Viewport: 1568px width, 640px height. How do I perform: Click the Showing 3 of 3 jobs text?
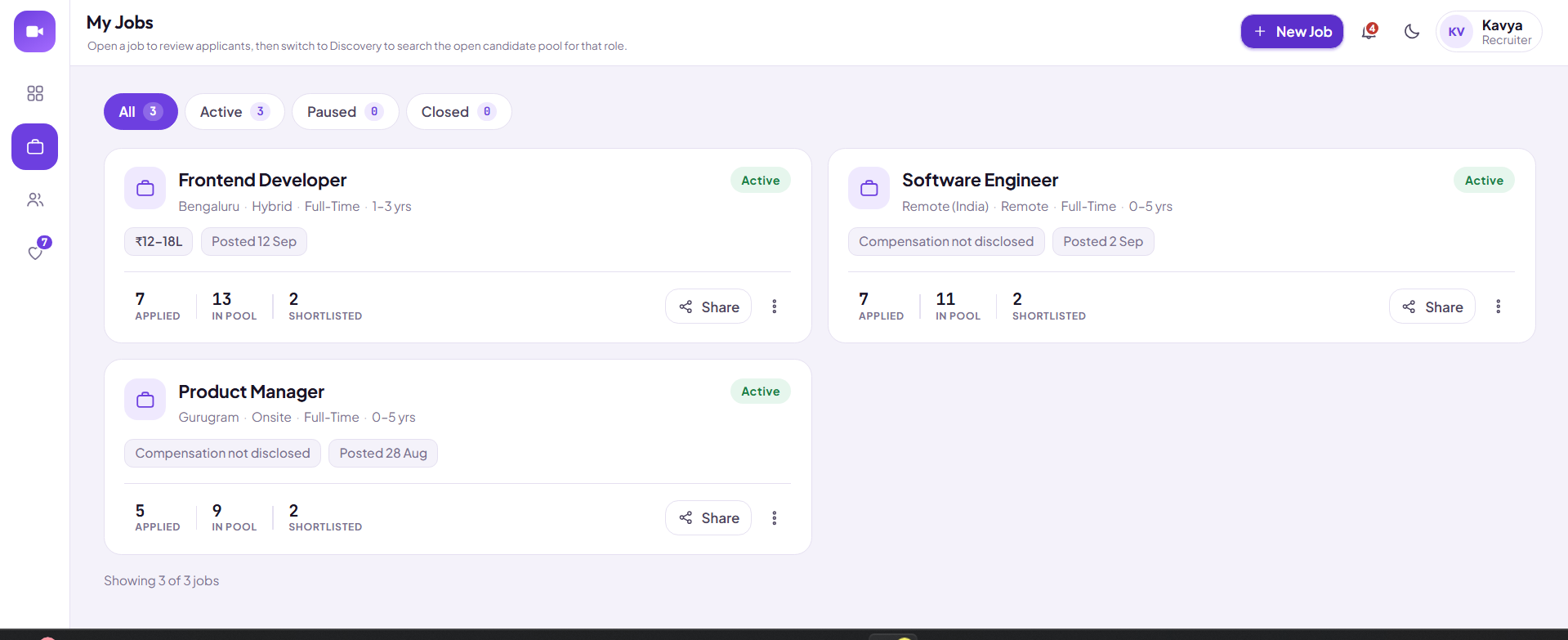162,581
